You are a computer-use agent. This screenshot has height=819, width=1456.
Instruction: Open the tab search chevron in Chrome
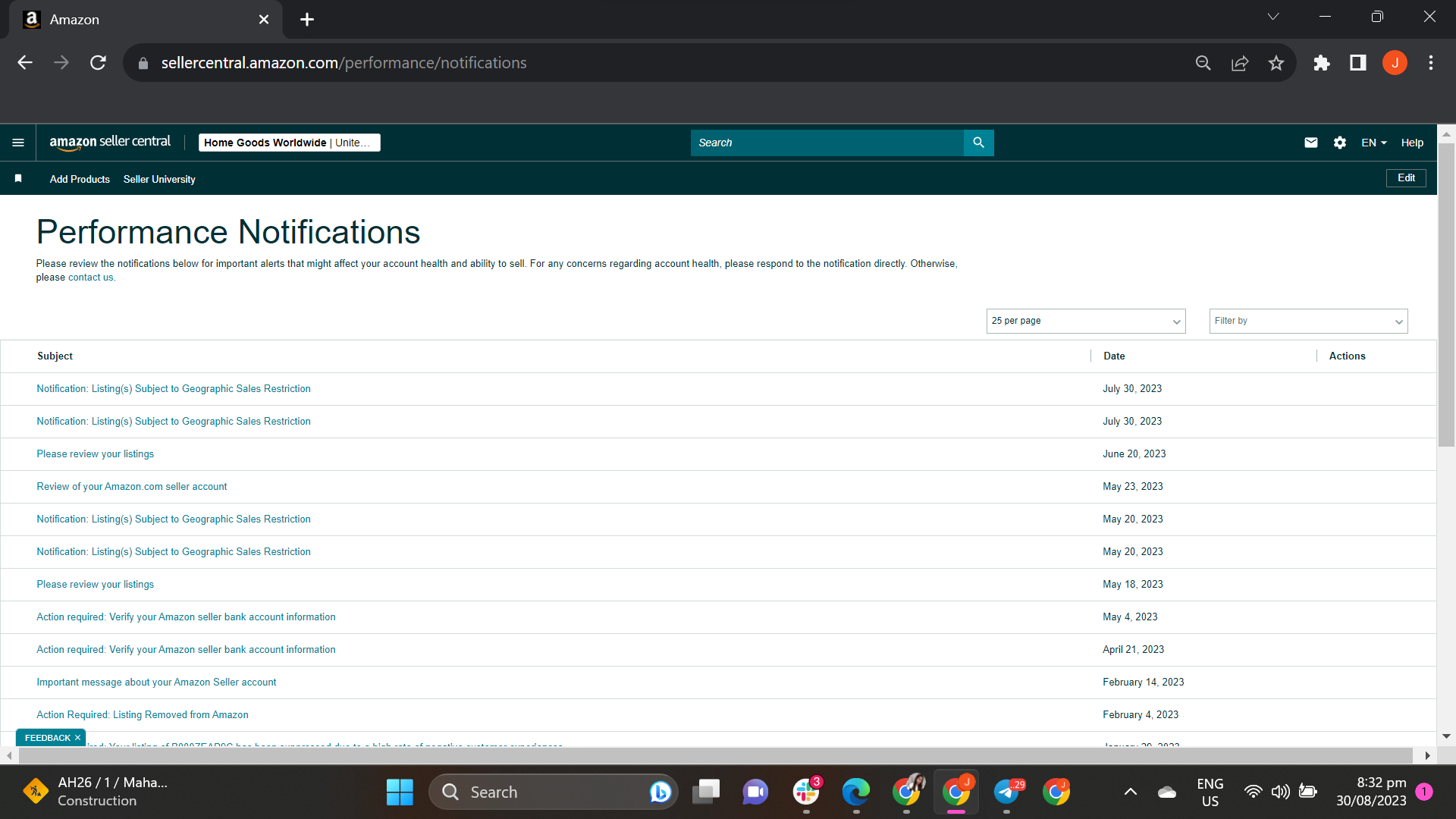1273,17
